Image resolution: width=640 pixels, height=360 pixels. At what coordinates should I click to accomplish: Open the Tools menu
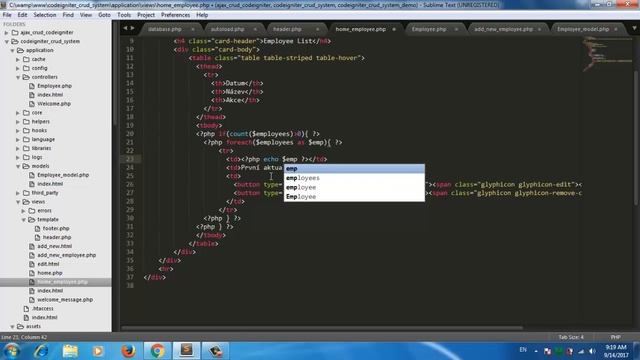click(x=124, y=15)
